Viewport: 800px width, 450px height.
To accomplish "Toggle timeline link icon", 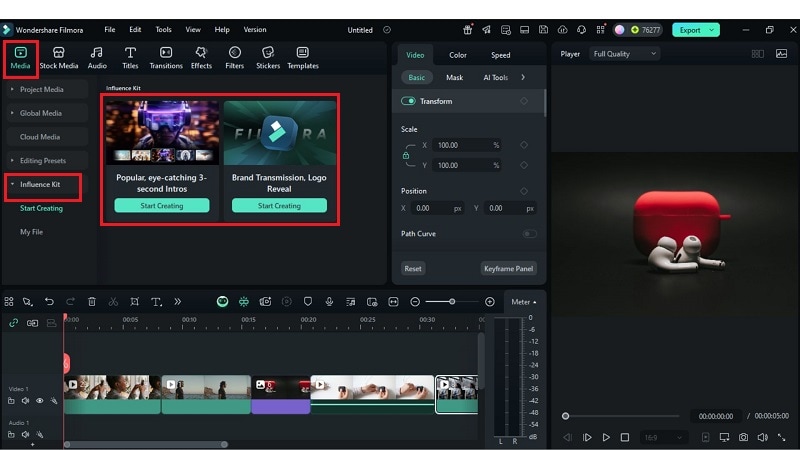I will 14,322.
